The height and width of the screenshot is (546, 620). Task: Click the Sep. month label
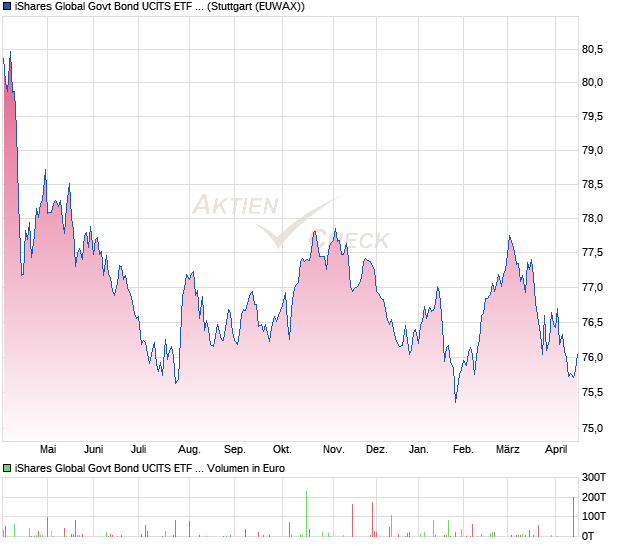click(234, 450)
